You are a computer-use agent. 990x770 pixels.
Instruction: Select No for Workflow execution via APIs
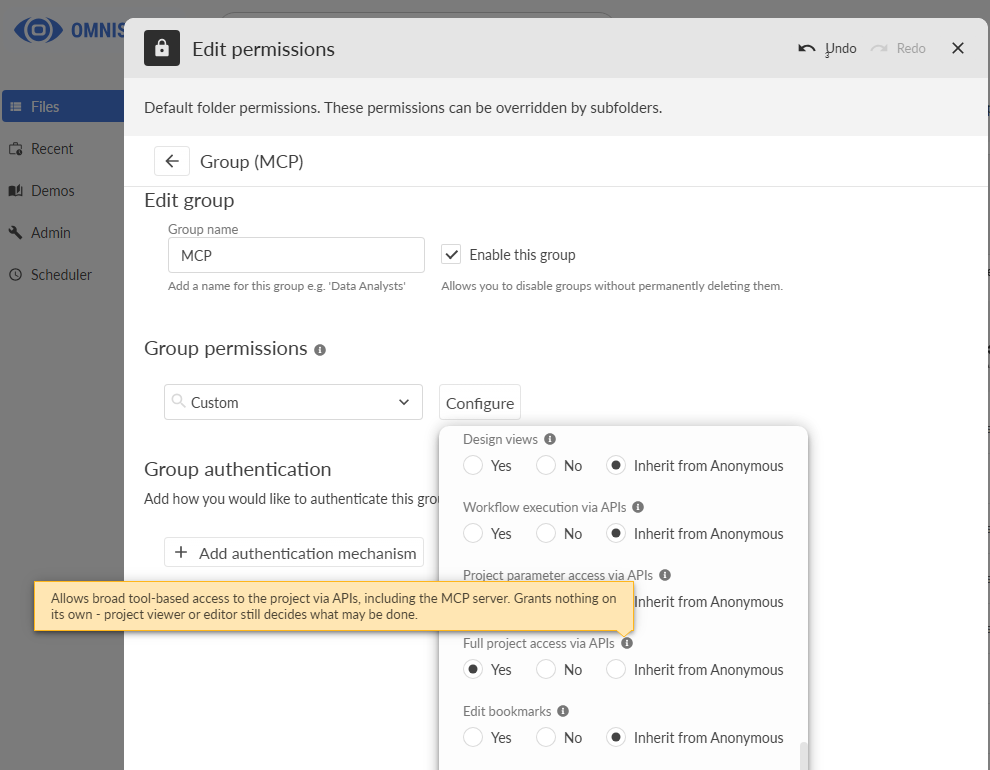click(546, 533)
